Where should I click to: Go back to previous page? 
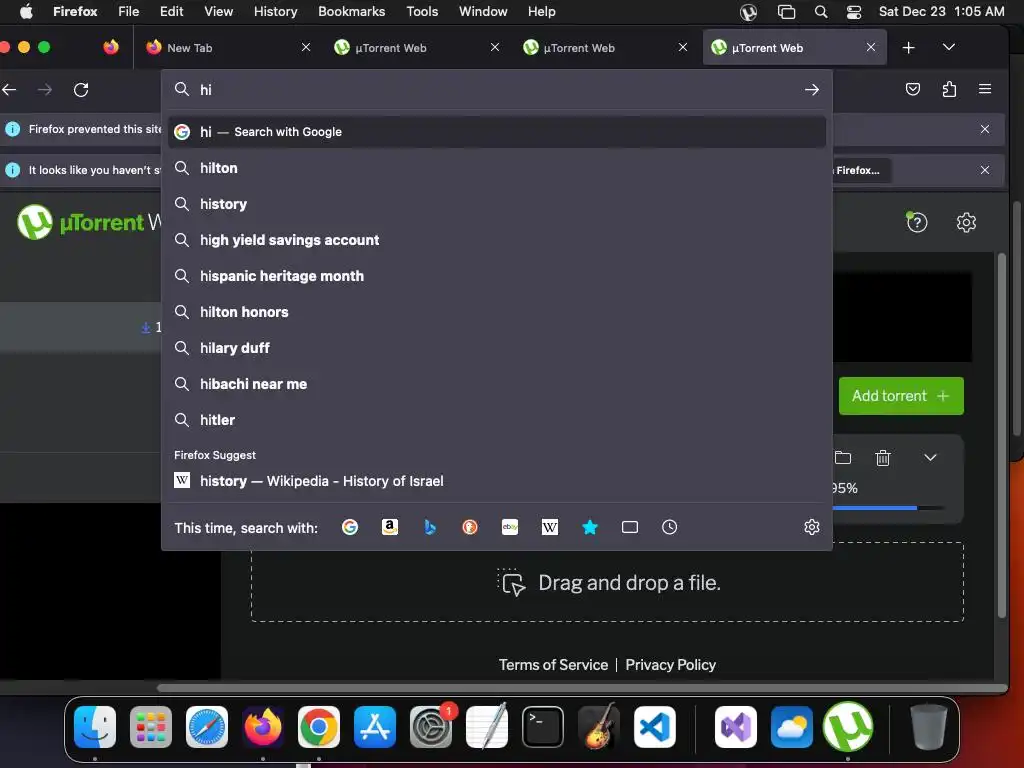(9, 90)
